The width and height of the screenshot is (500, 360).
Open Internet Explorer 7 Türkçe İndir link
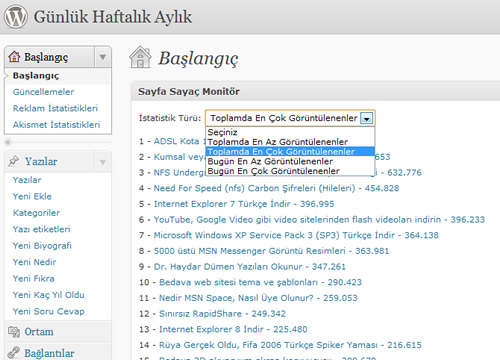point(244,204)
